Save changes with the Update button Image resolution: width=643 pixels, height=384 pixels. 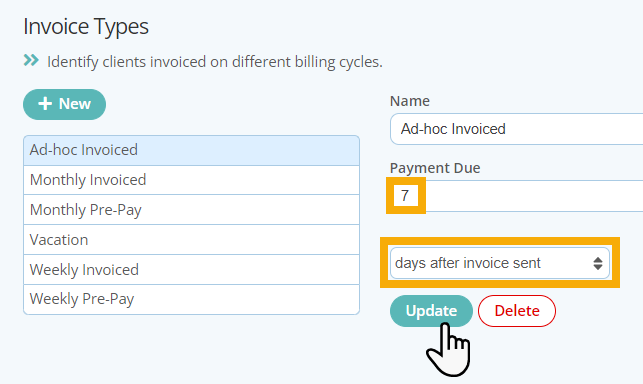[431, 311]
